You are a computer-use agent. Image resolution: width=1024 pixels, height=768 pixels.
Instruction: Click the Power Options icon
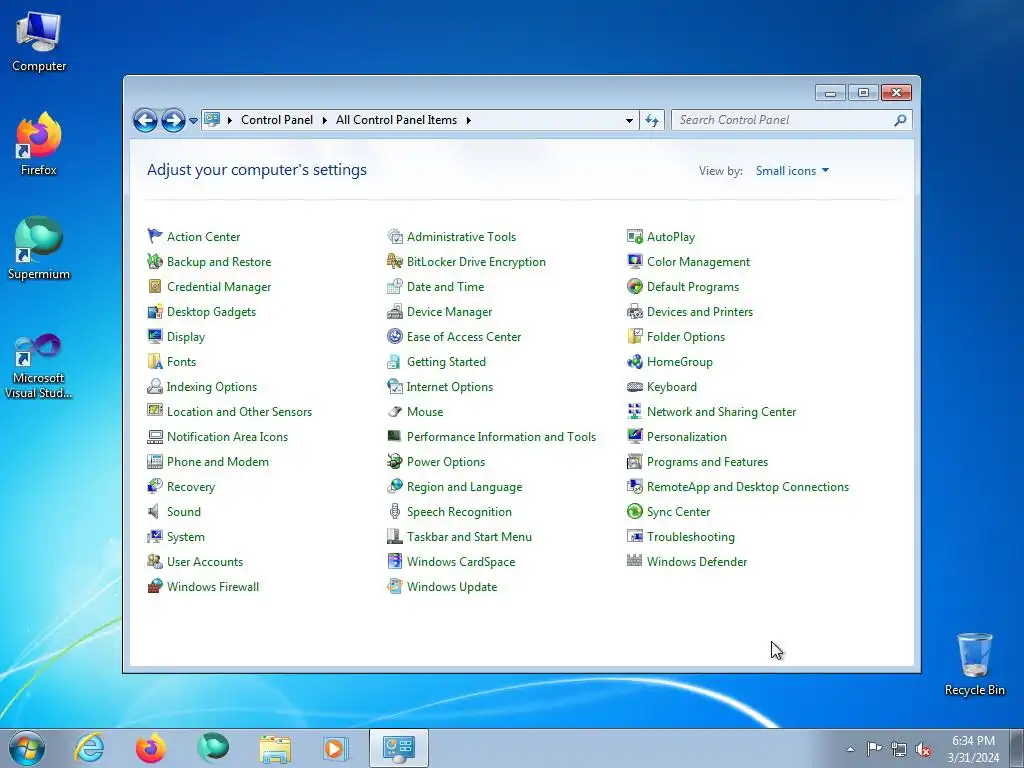click(x=394, y=462)
